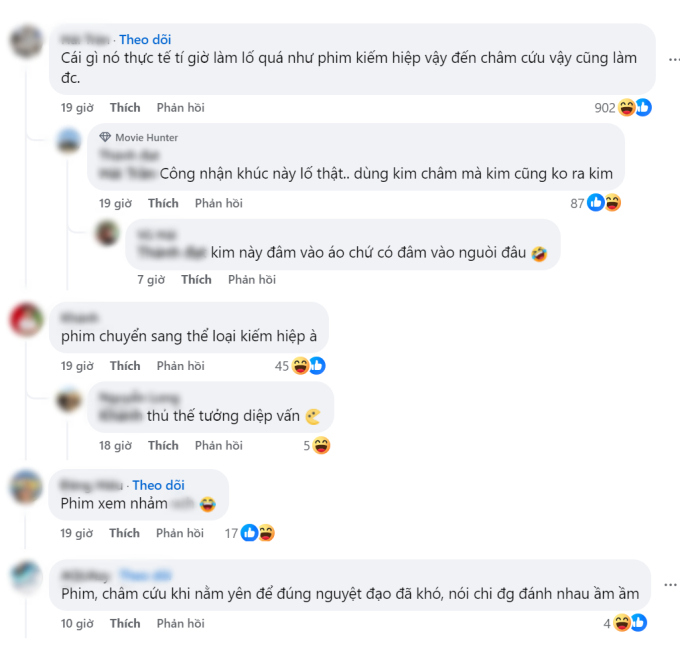The image size is (680, 647).
Task: Click reaction icons next to 87
Action: 604,203
